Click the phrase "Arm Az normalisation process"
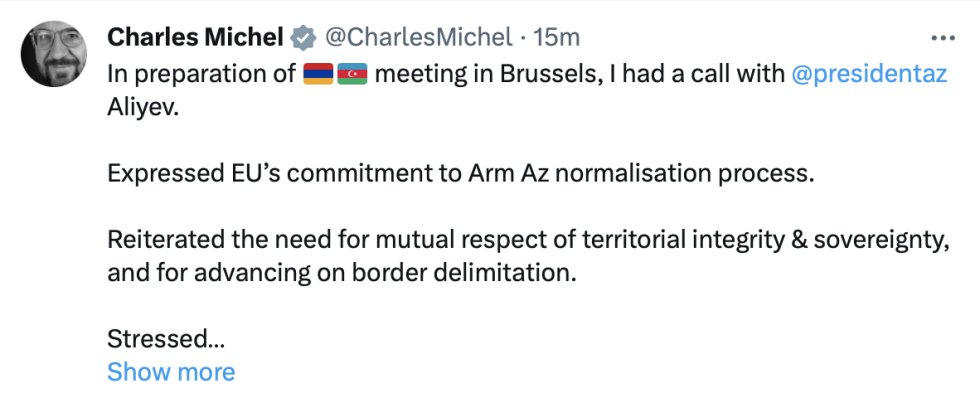This screenshot has width=980, height=398. point(641,174)
